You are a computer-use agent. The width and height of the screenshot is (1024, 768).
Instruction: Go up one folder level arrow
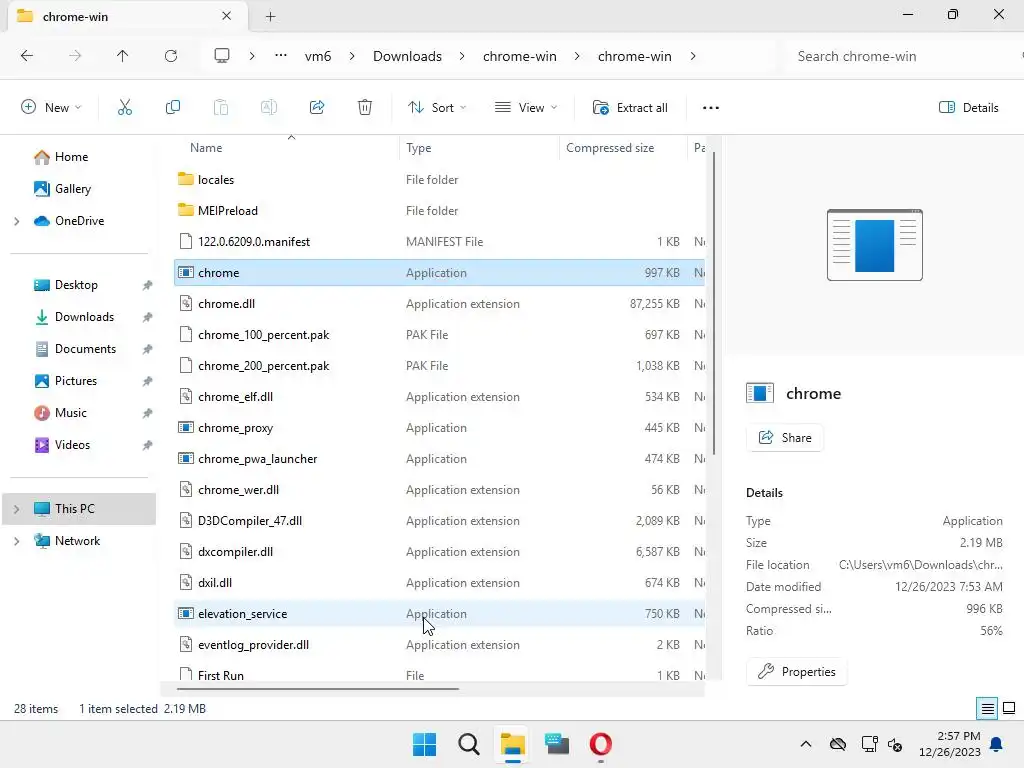click(122, 56)
